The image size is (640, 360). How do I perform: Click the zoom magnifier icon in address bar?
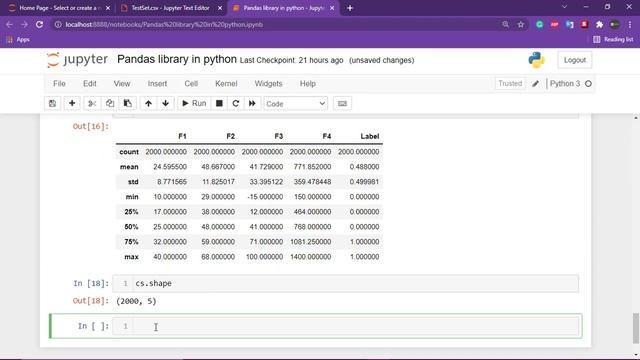point(506,24)
